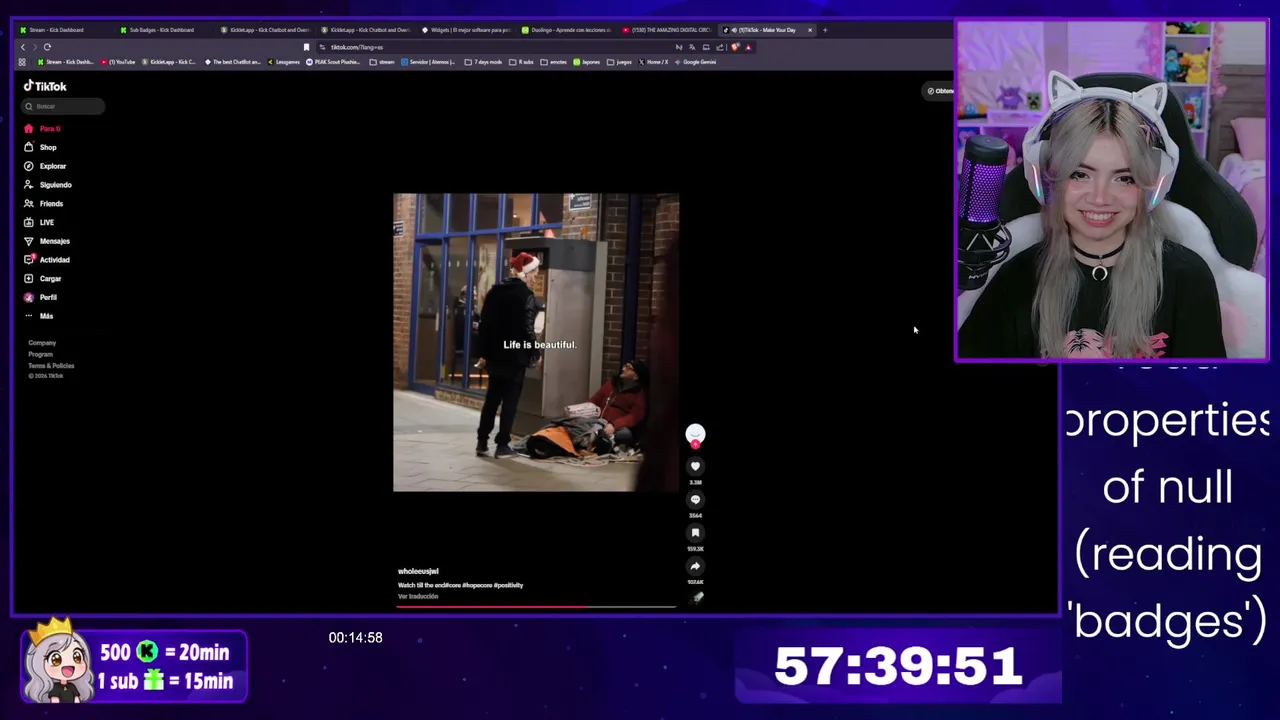Open the Siguiendo feed

click(x=48, y=185)
